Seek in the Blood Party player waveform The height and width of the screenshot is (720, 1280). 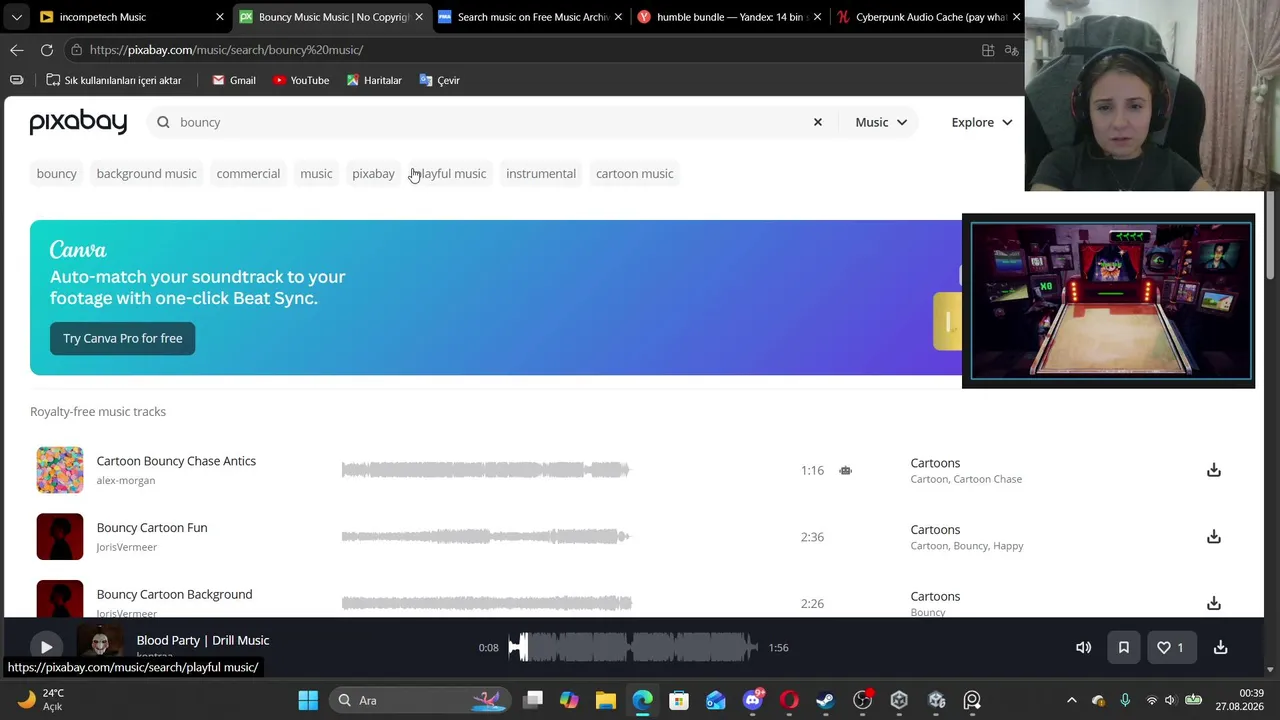click(632, 648)
